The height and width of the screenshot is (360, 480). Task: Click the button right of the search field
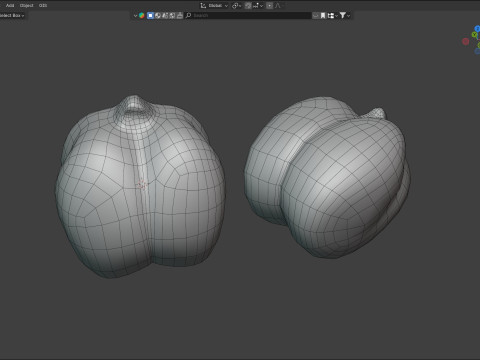315,15
